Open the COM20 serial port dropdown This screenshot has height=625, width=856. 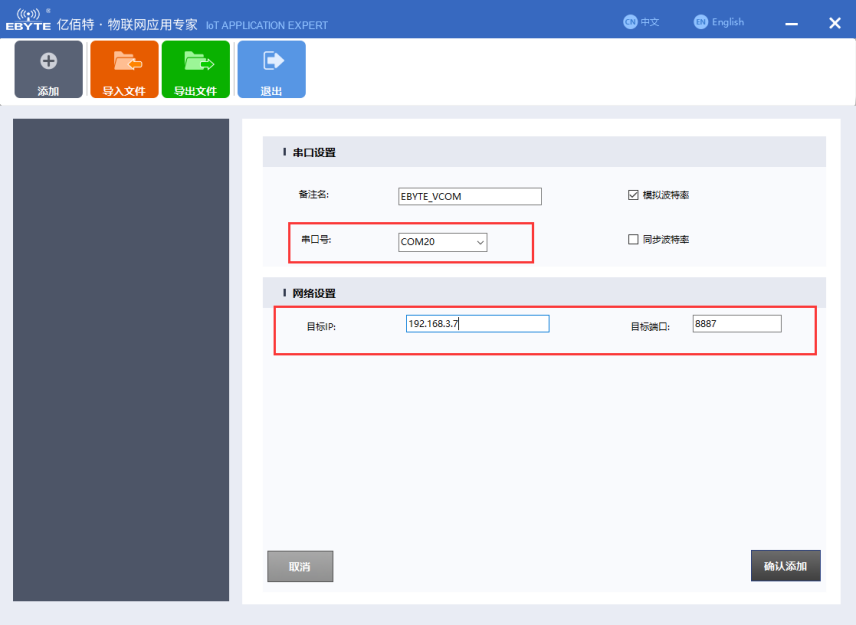(443, 242)
